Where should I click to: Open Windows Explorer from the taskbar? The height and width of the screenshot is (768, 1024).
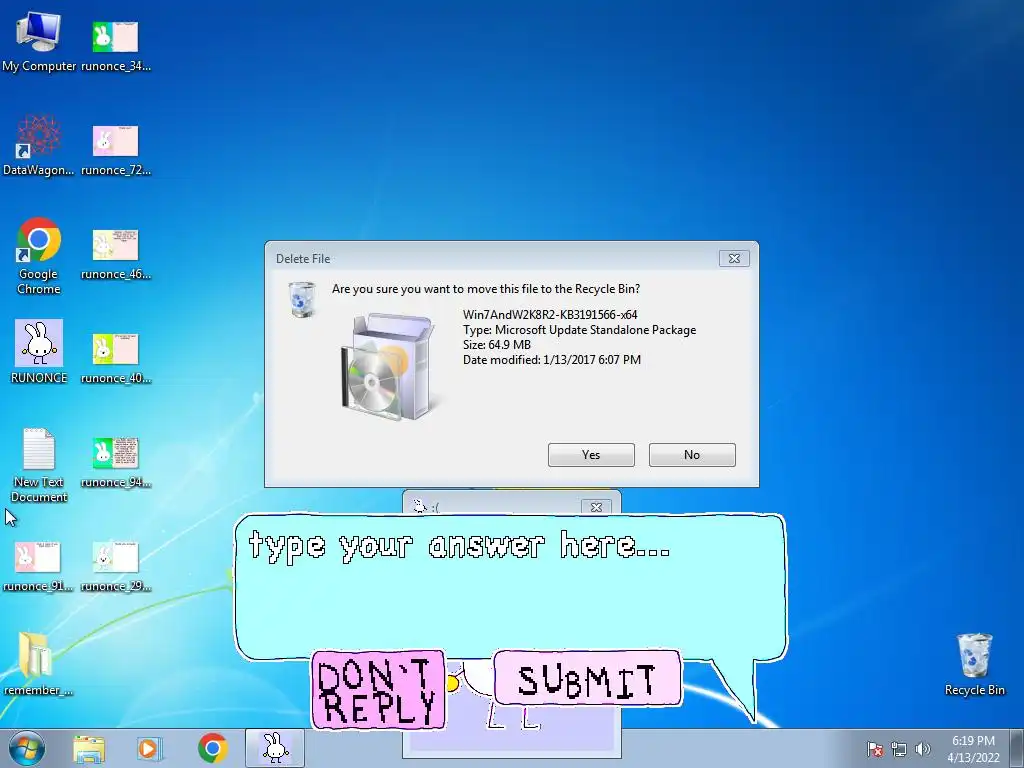pos(89,748)
